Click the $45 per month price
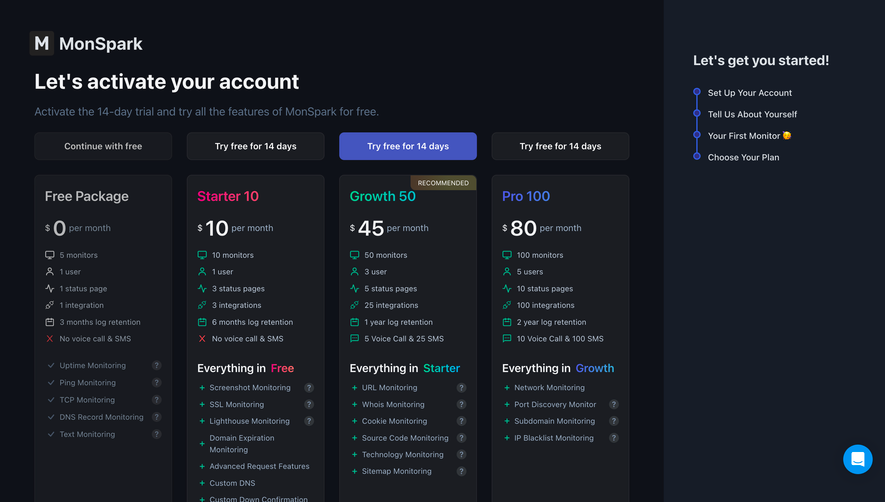The image size is (885, 502). pyautogui.click(x=389, y=228)
